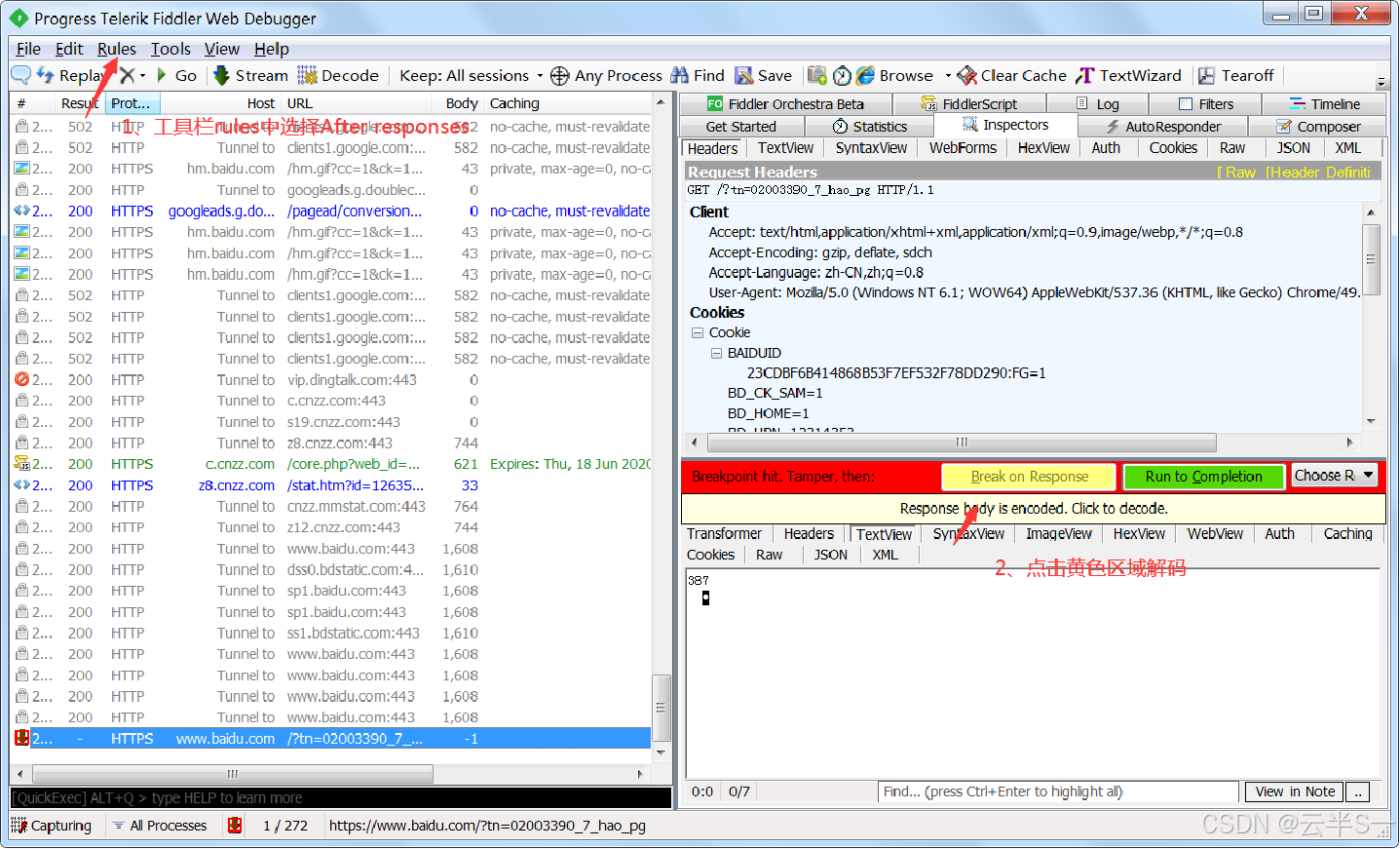Open Find with binoculars icon
1400x849 pixels.
tap(698, 75)
